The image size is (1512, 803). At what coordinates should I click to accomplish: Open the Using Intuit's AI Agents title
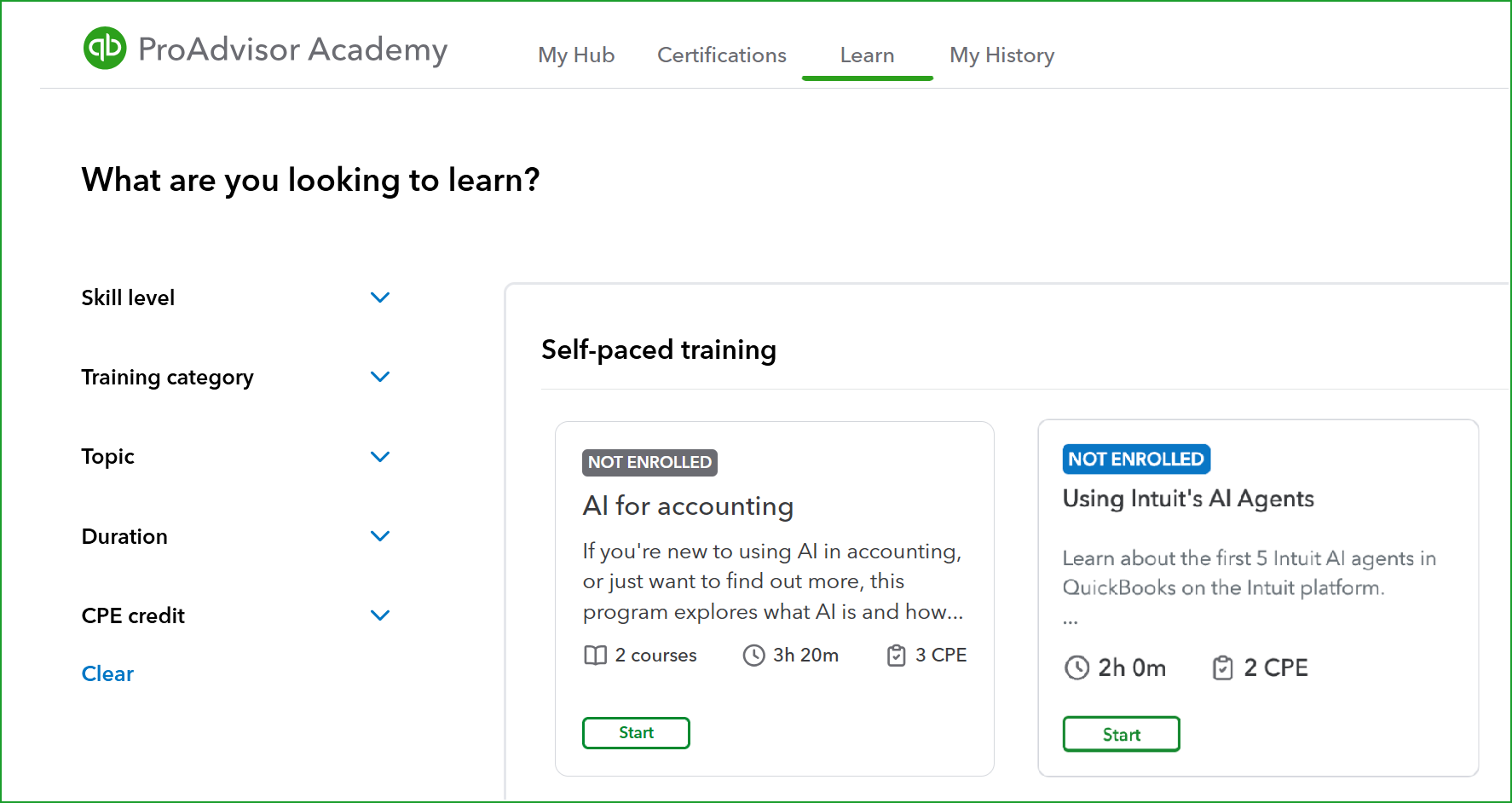pos(1187,499)
